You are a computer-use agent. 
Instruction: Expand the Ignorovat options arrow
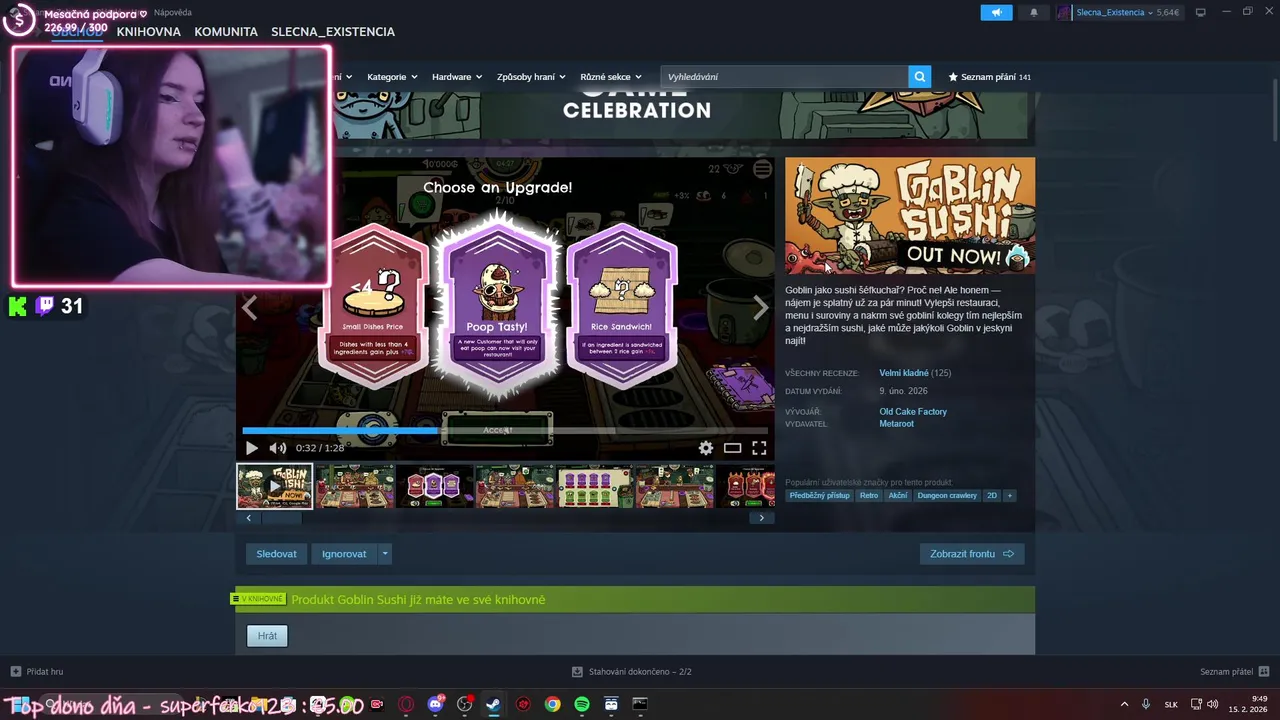(x=384, y=554)
